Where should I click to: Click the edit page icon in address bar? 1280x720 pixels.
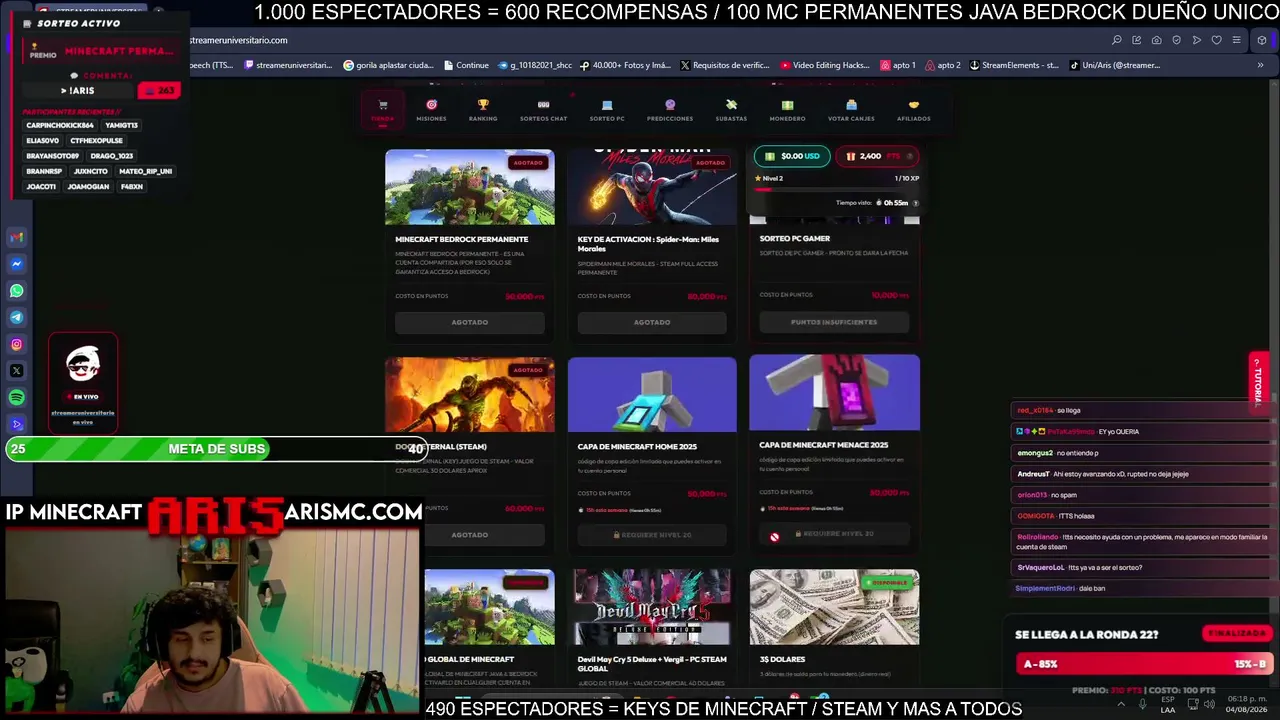1137,40
